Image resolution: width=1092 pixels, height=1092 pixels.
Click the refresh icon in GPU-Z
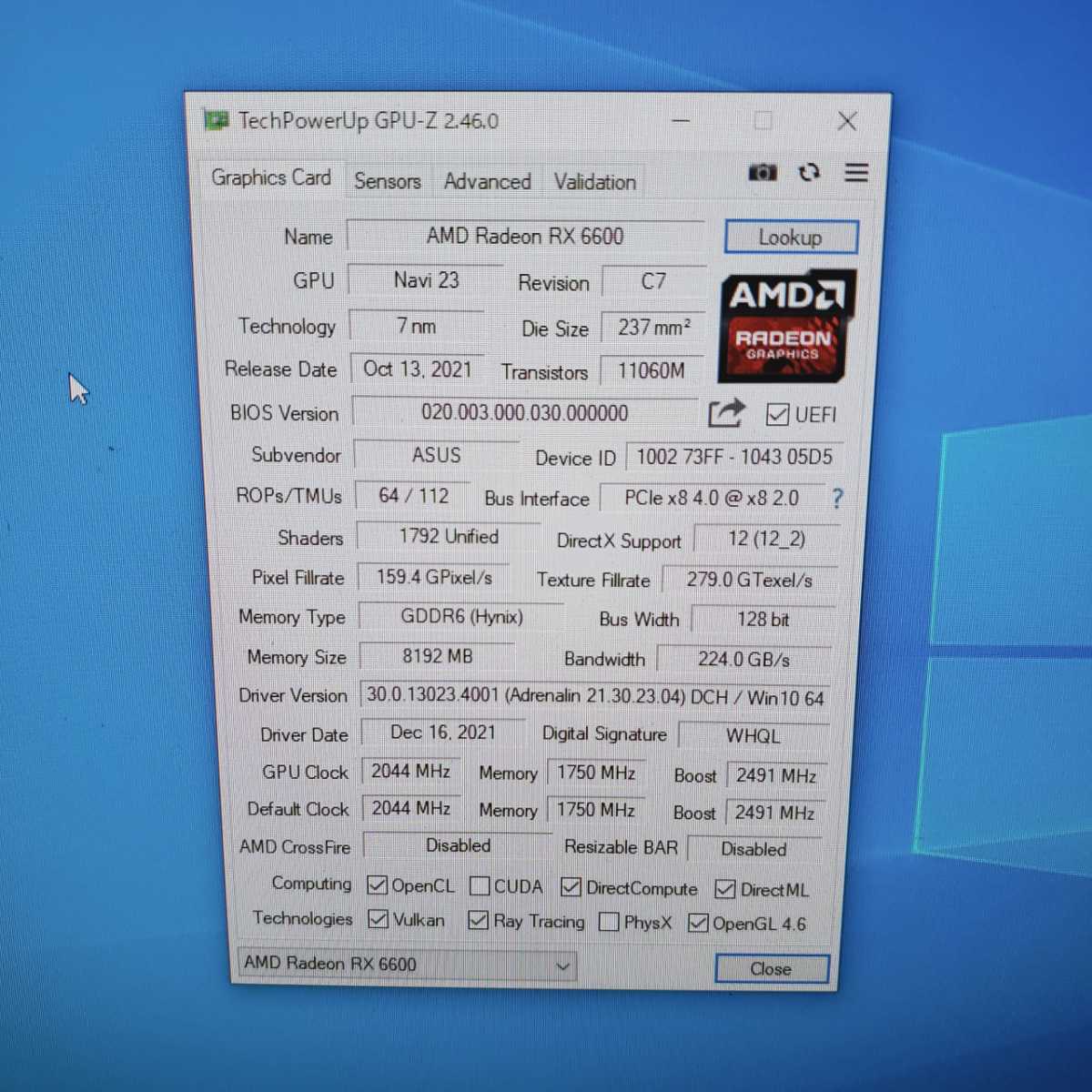pyautogui.click(x=809, y=172)
